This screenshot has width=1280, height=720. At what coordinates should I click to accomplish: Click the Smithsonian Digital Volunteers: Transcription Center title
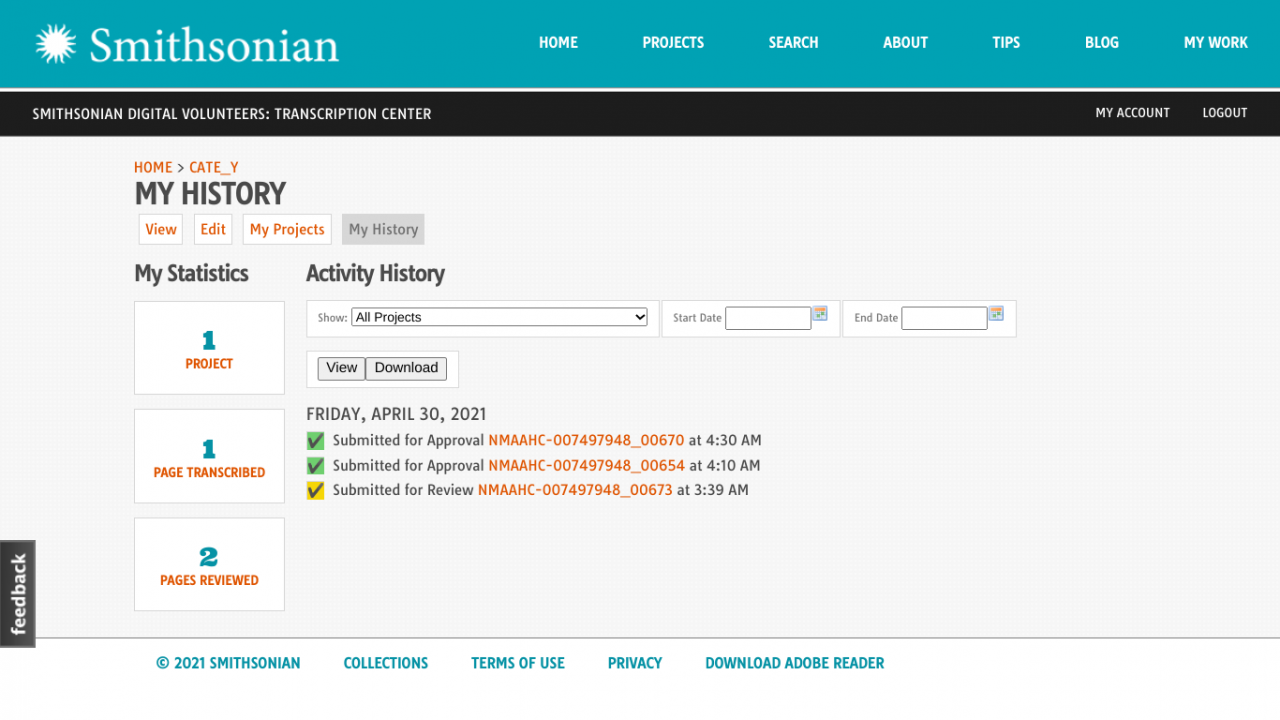pyautogui.click(x=232, y=114)
